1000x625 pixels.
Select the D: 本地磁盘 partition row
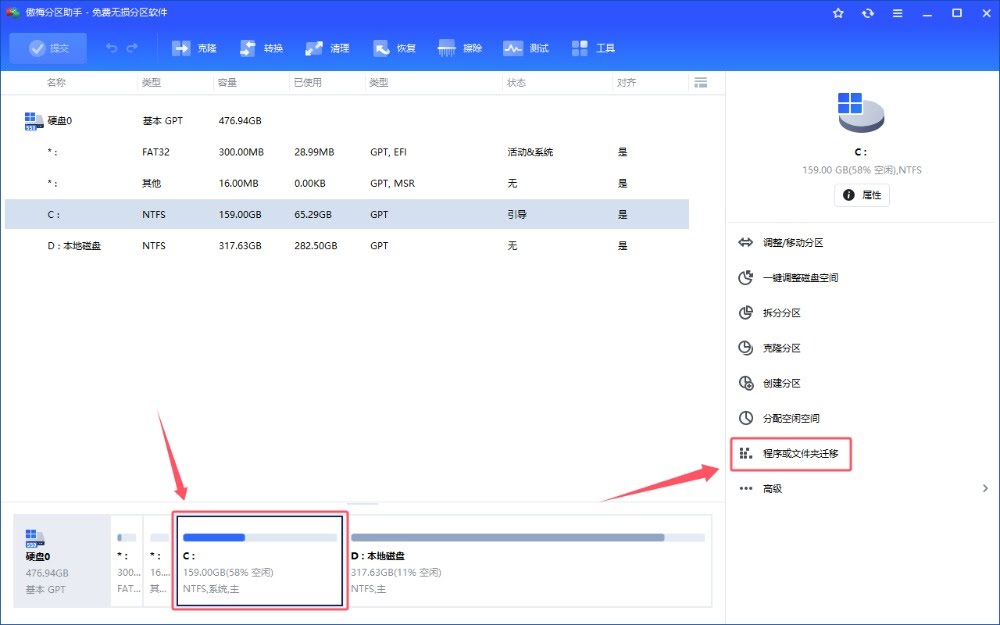click(347, 246)
